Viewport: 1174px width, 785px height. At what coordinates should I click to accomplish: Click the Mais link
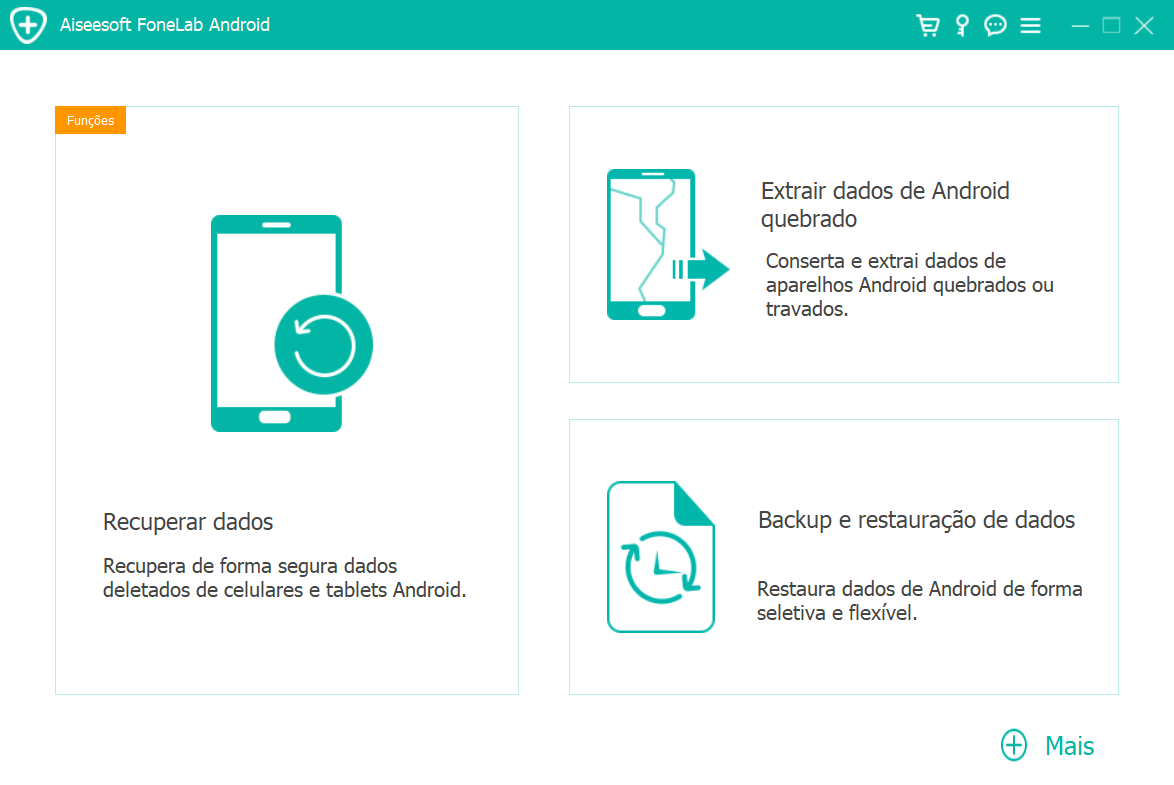[x=1069, y=746]
